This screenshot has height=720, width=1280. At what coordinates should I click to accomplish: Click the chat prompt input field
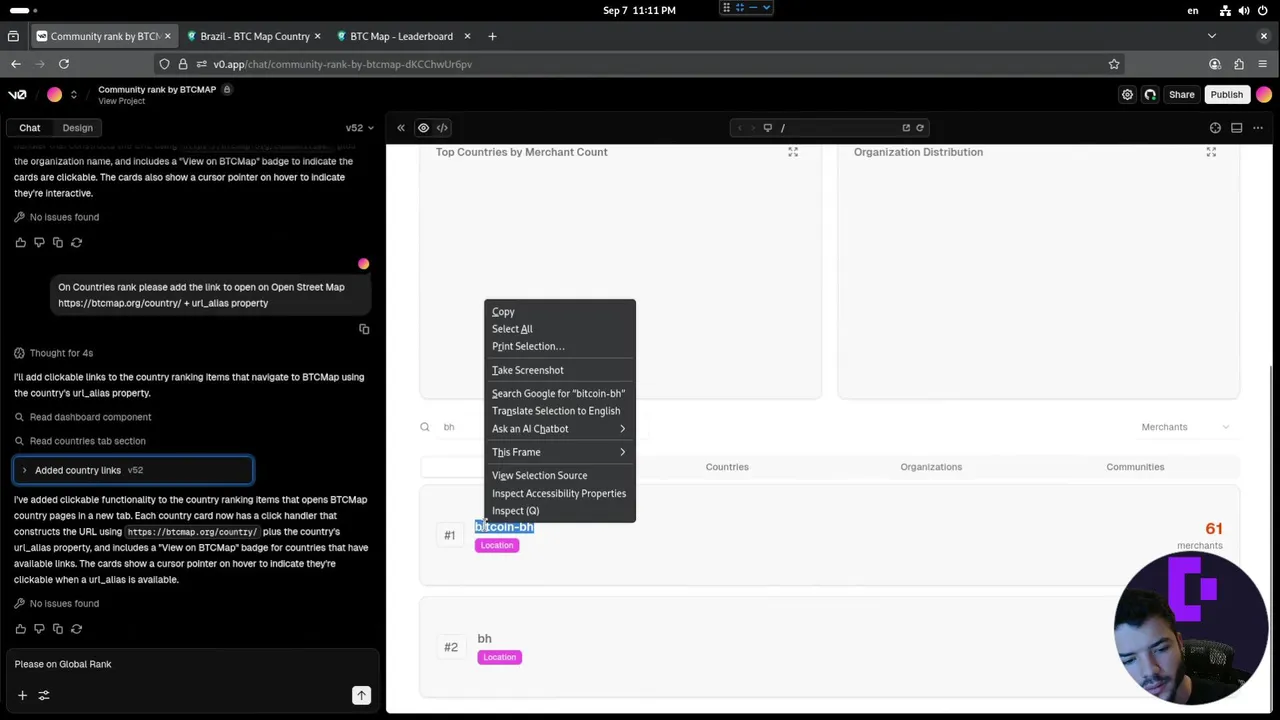[190, 664]
